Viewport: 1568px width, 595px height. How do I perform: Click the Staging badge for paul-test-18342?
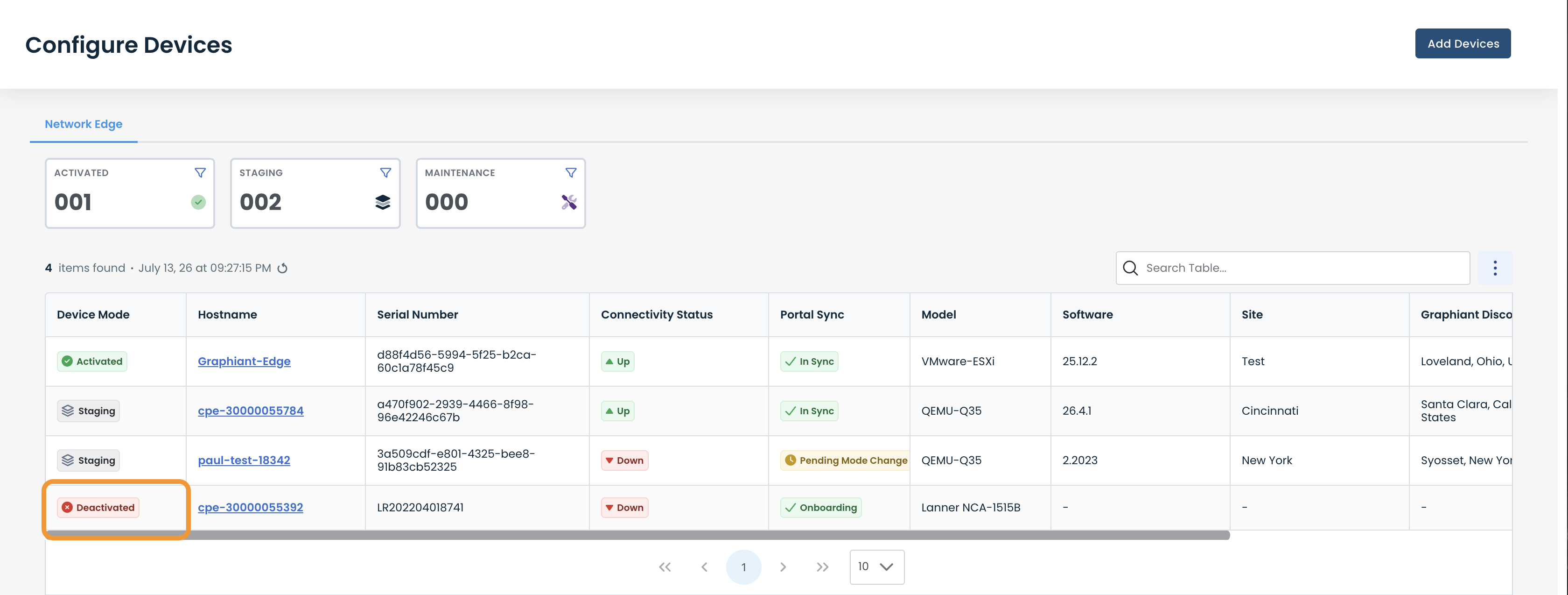[x=88, y=460]
